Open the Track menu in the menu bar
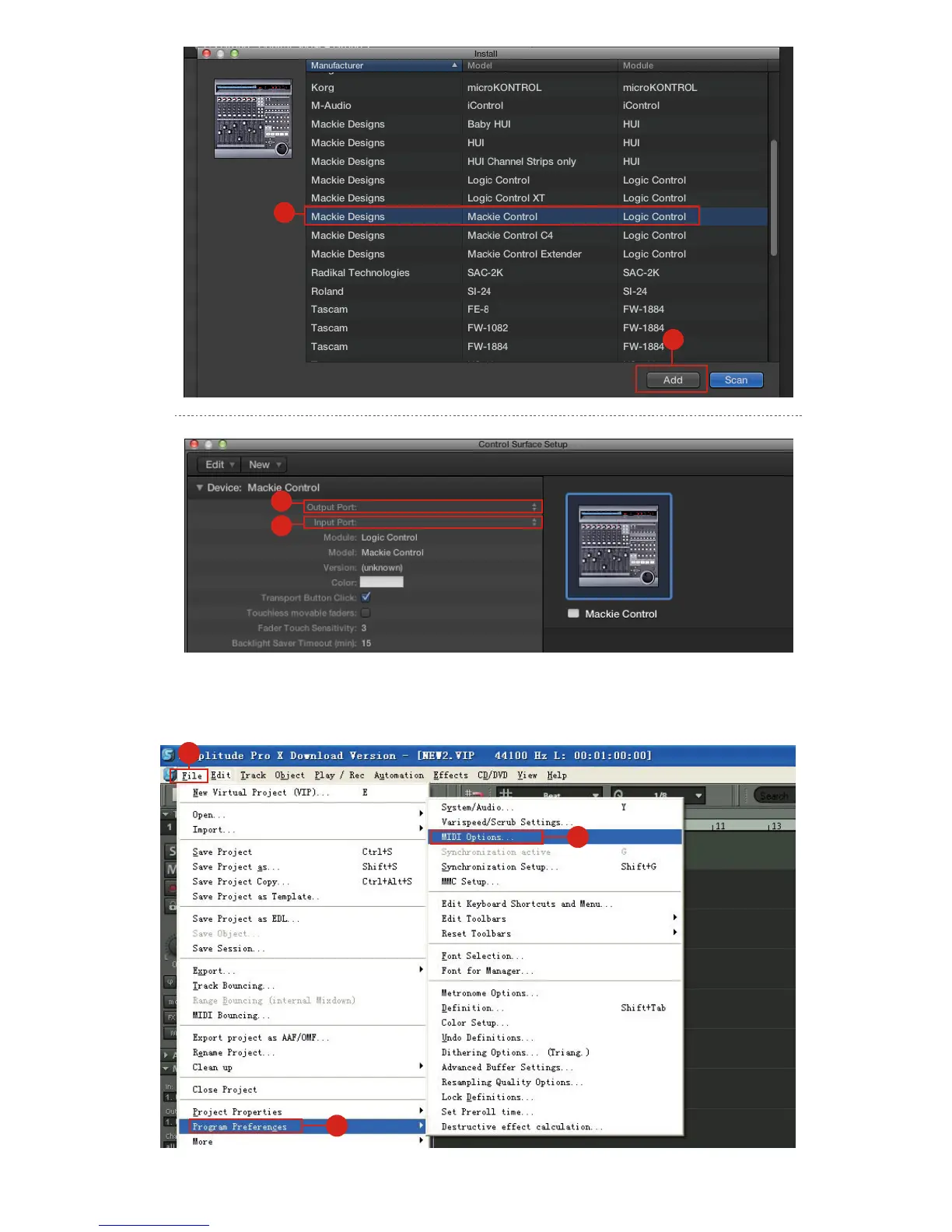The width and height of the screenshot is (952, 1232). point(253,775)
